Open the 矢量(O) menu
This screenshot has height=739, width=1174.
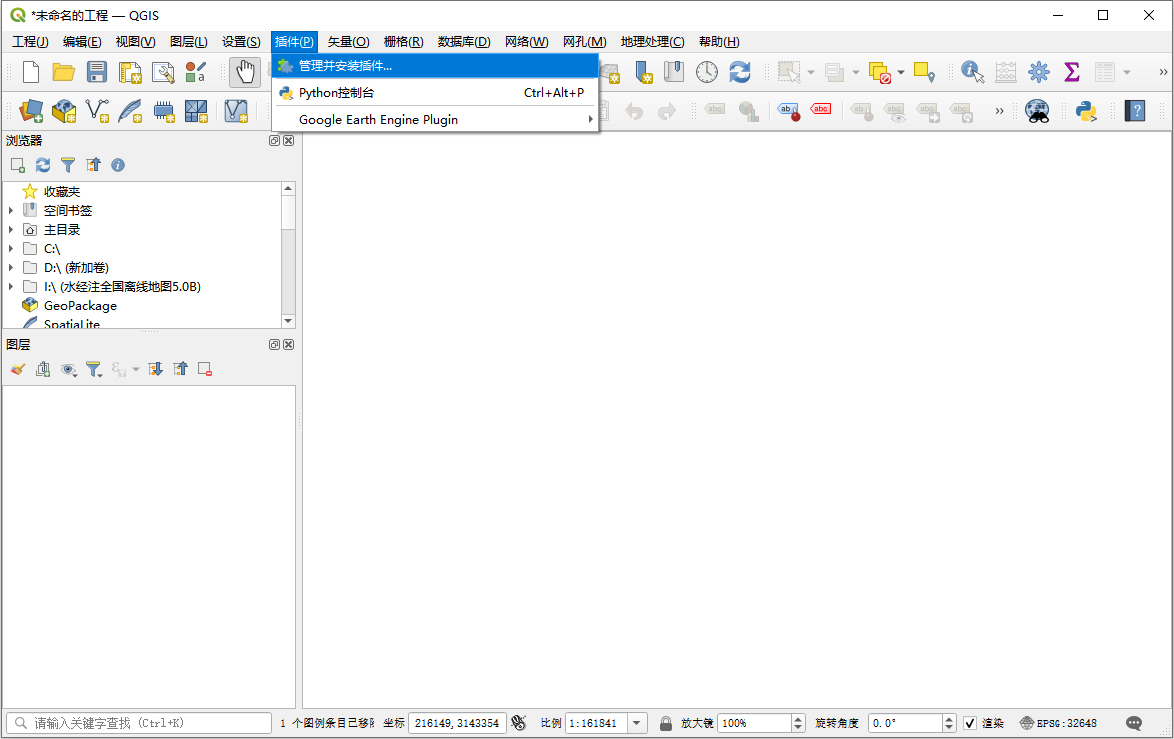point(348,42)
